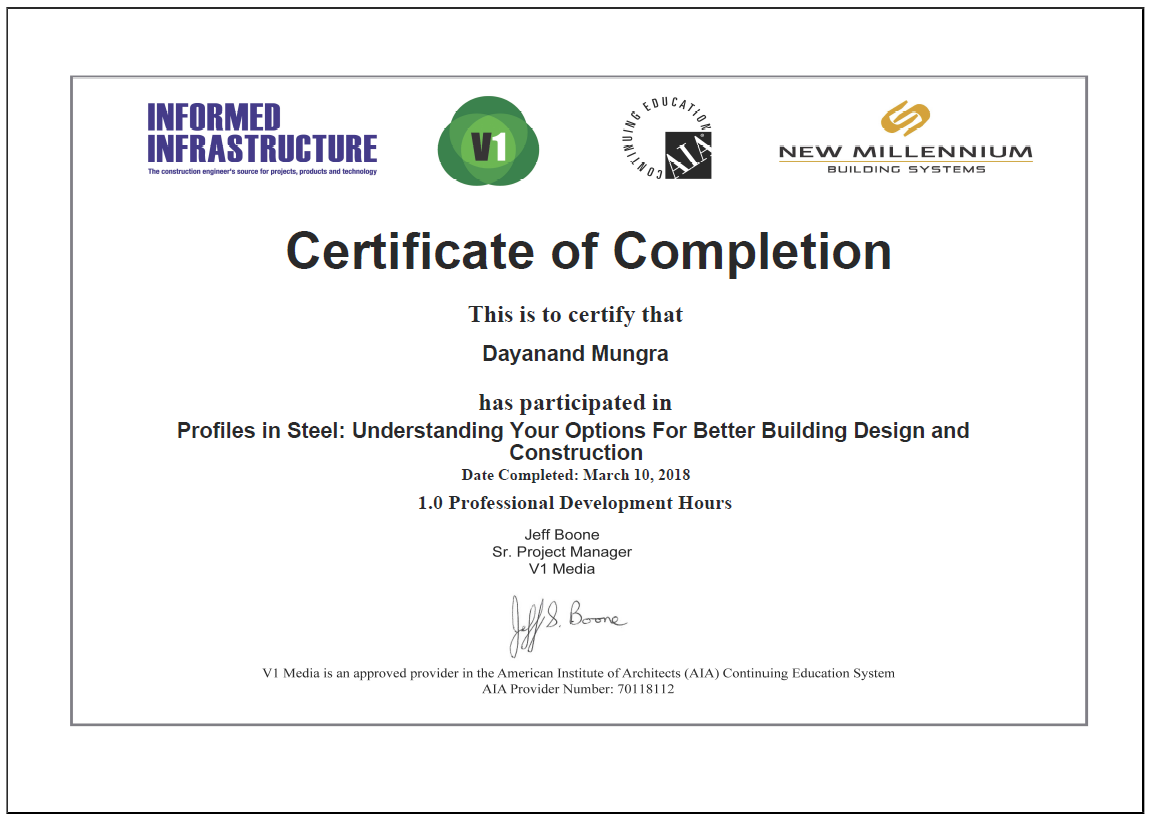Click the course title line beginning "Profiles in Steel"
Viewport: 1151px width, 821px height.
click(x=573, y=430)
